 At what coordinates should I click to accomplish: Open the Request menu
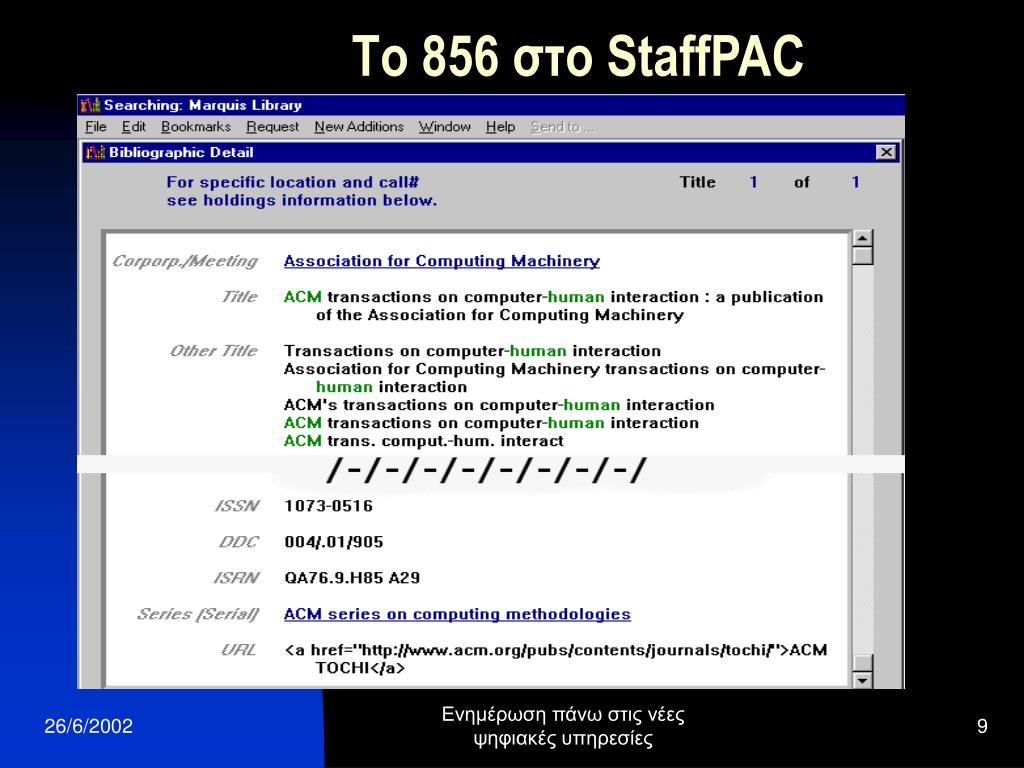point(272,127)
